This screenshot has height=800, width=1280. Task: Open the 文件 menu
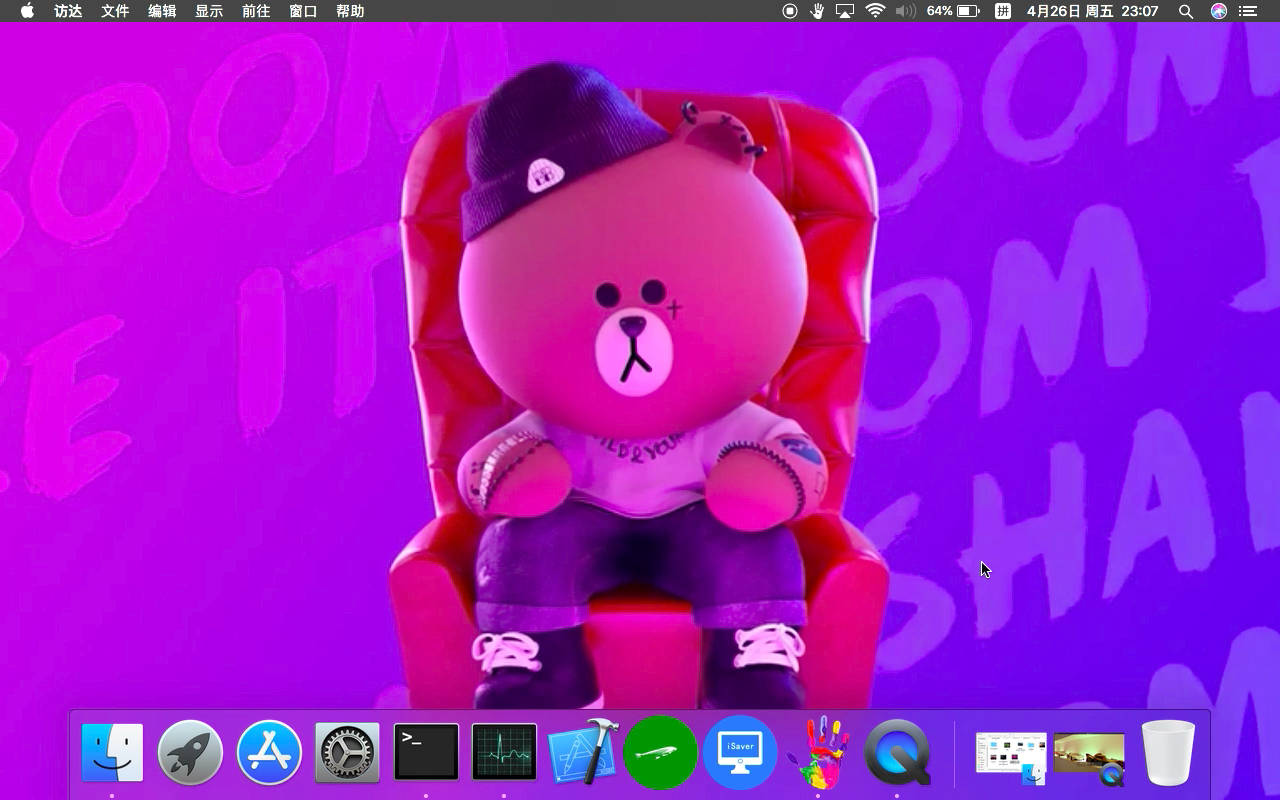point(115,11)
